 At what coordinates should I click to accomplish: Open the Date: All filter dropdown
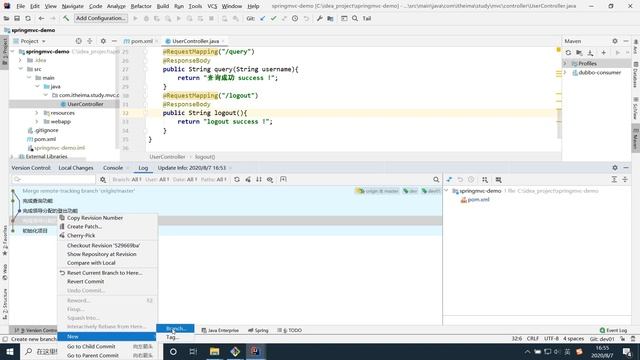[184, 180]
